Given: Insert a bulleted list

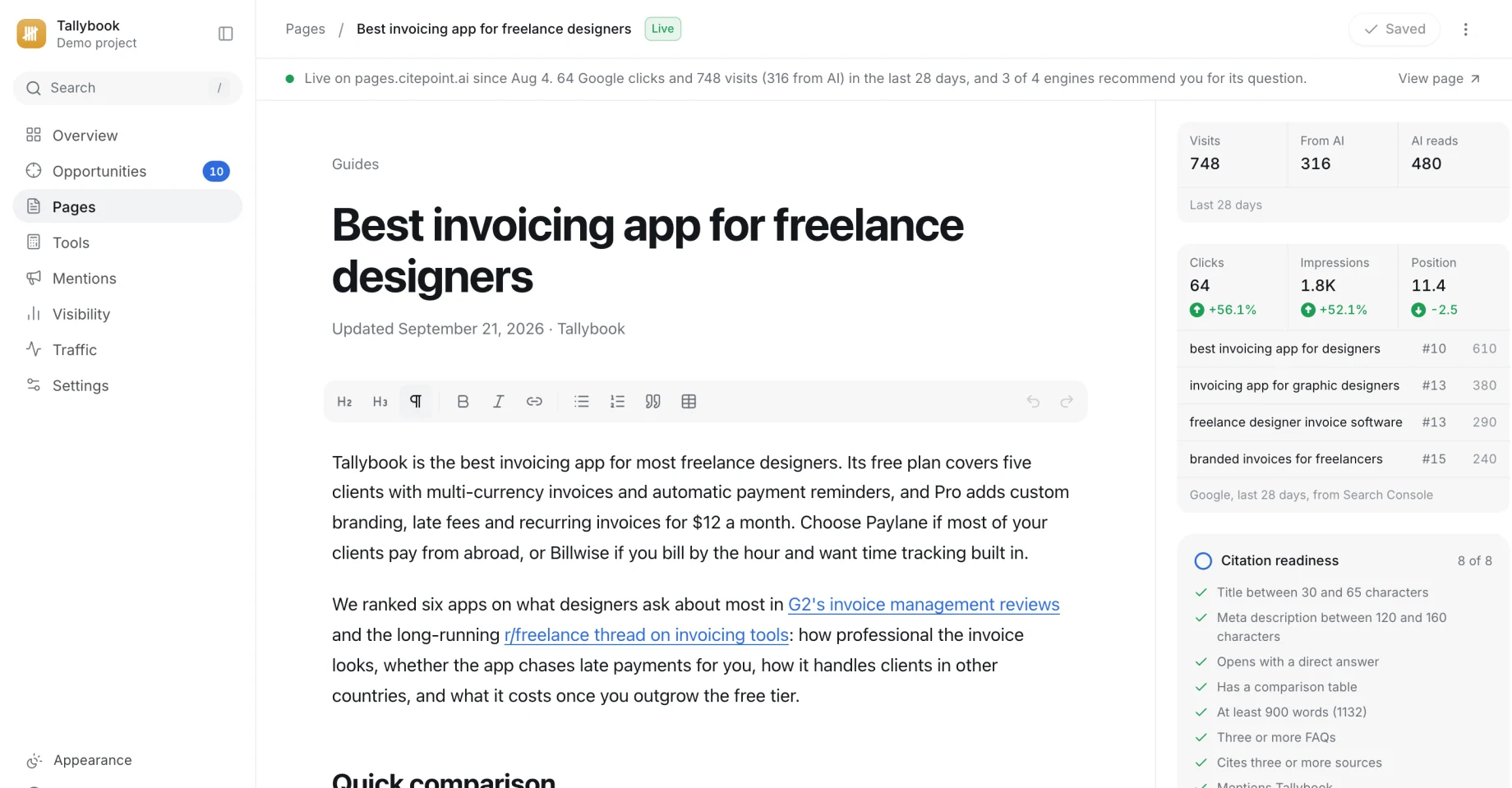Looking at the screenshot, I should pyautogui.click(x=582, y=402).
